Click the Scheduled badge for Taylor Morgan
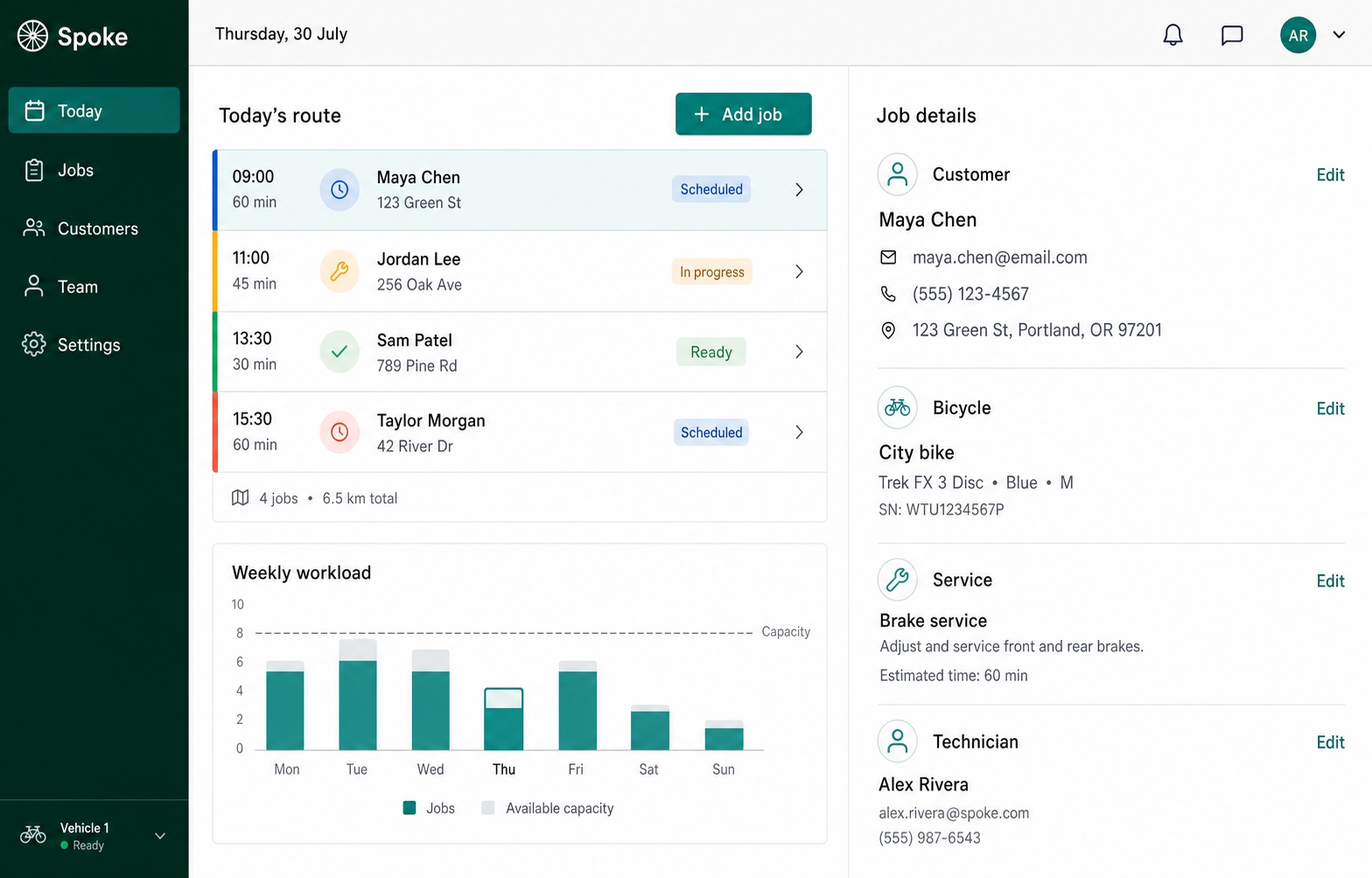The height and width of the screenshot is (878, 1372). (711, 432)
